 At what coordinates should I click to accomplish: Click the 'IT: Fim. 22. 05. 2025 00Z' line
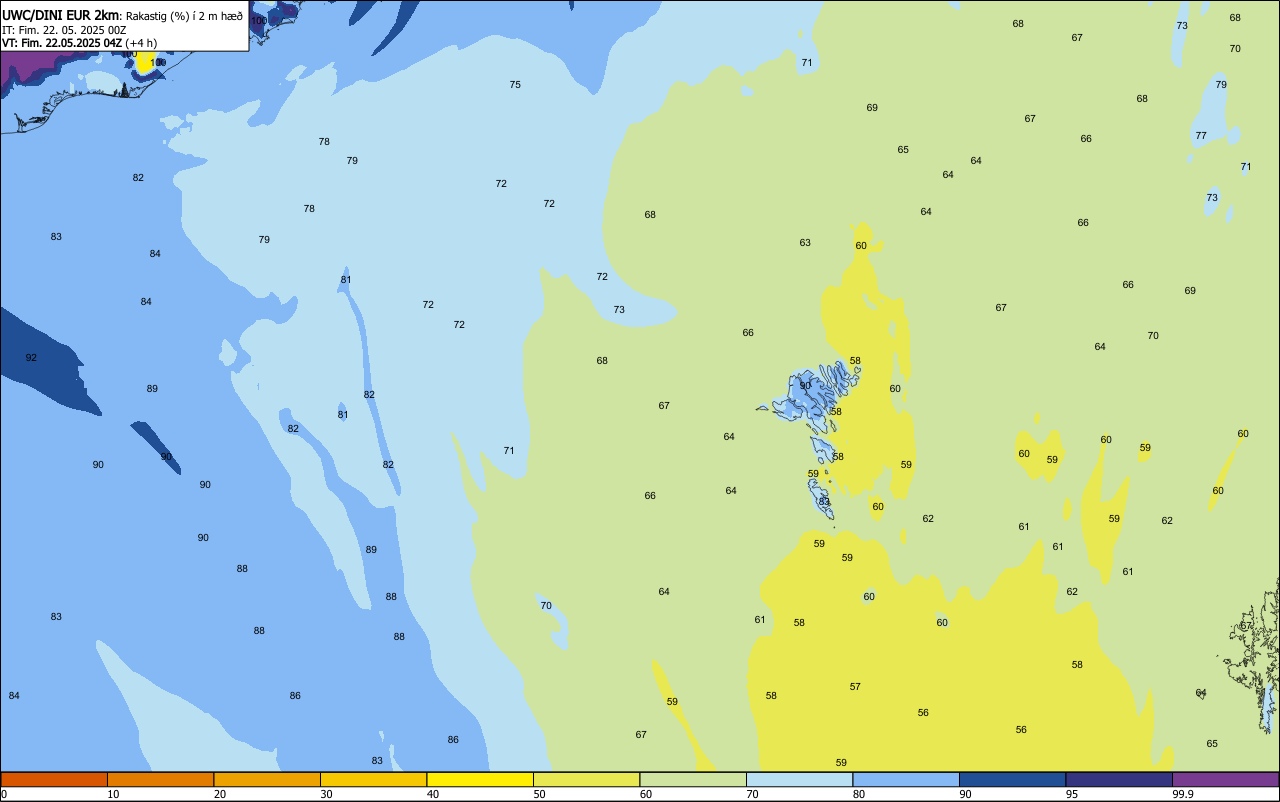(x=64, y=29)
